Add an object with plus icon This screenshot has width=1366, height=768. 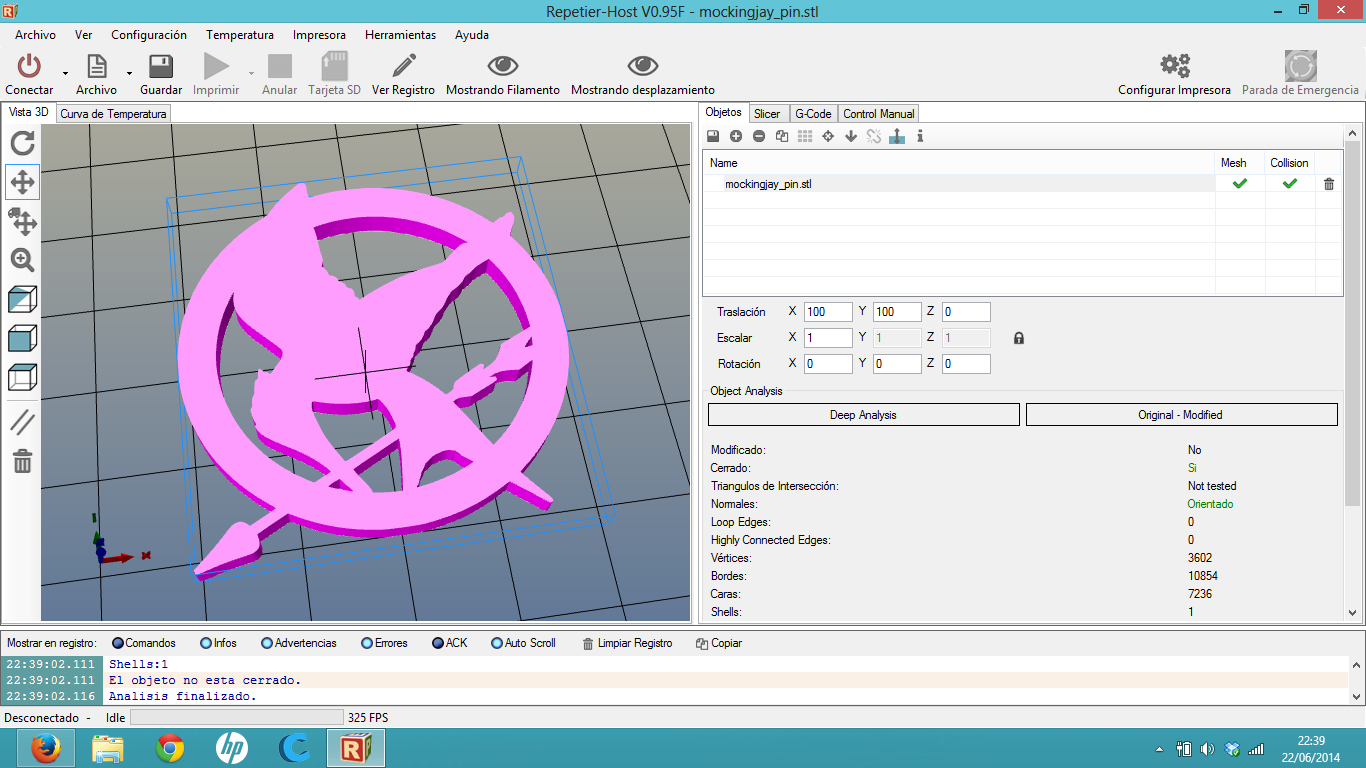736,136
